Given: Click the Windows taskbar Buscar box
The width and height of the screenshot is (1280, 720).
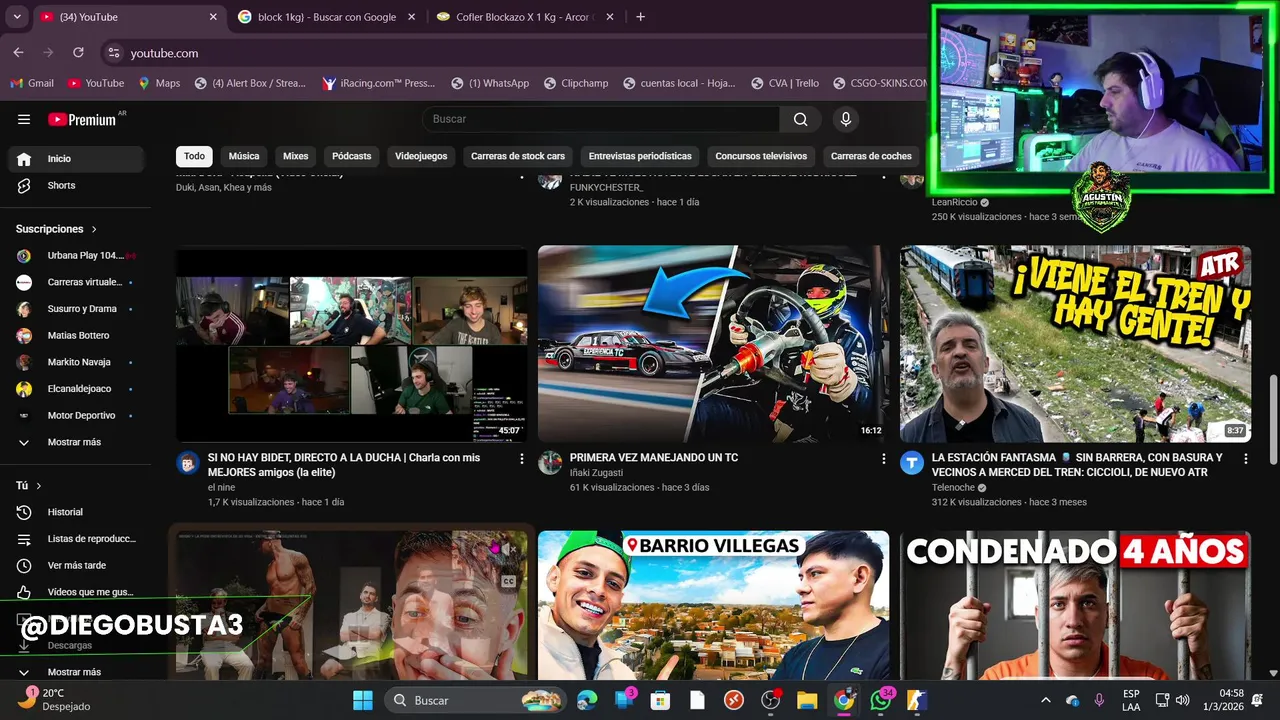Looking at the screenshot, I should tap(474, 700).
